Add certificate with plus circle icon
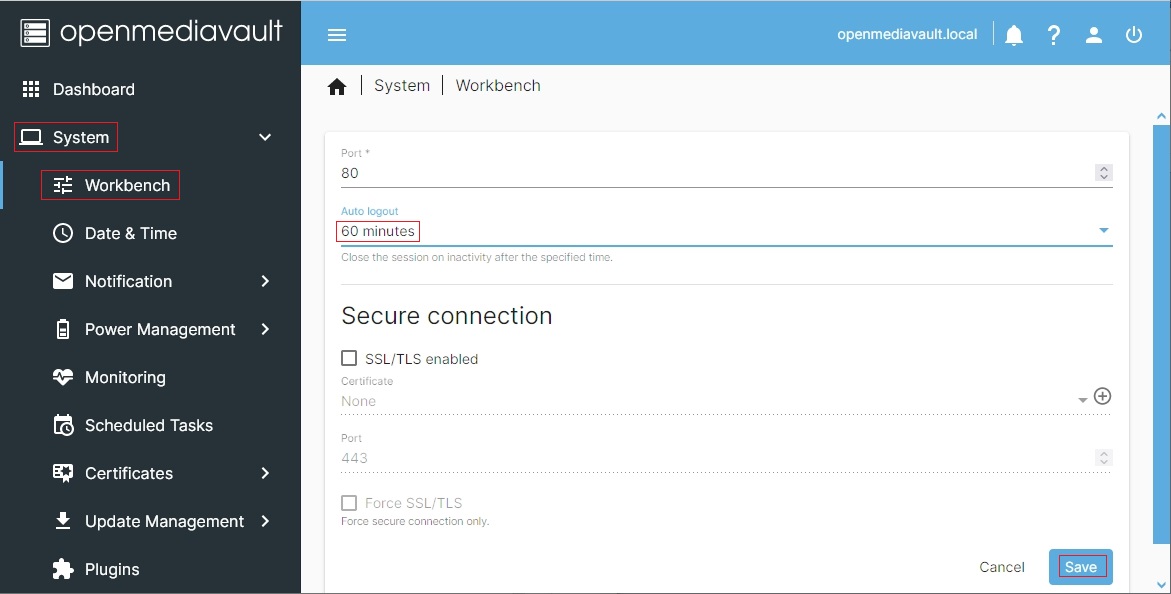1171x594 pixels. pos(1102,396)
